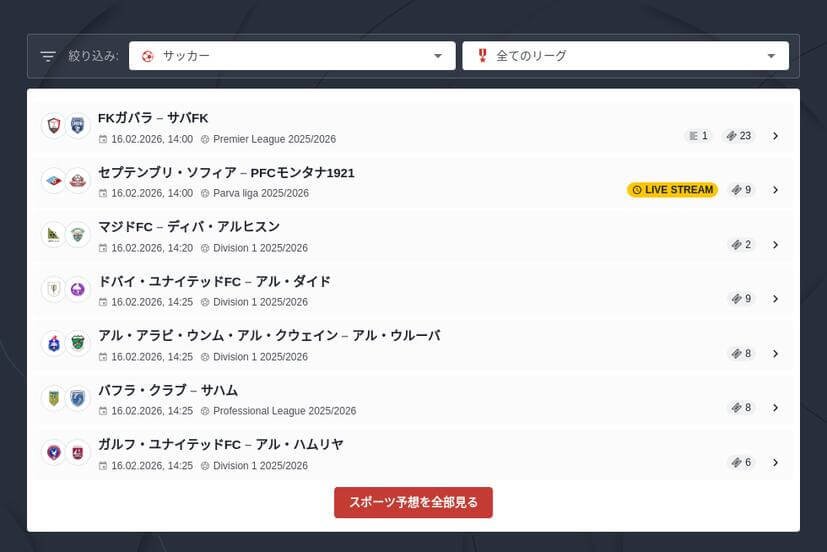The height and width of the screenshot is (552, 827).
Task: Click the list badge showing 1
Action: [698, 136]
